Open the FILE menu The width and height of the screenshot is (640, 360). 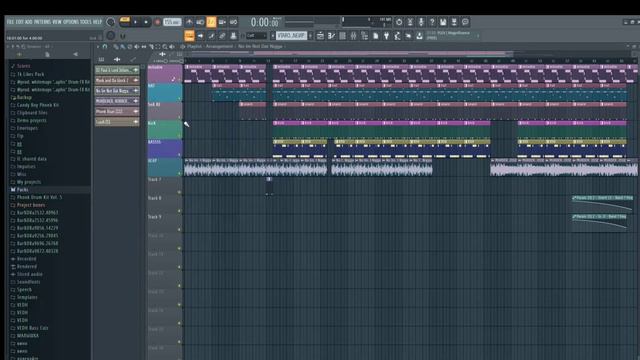coord(10,22)
